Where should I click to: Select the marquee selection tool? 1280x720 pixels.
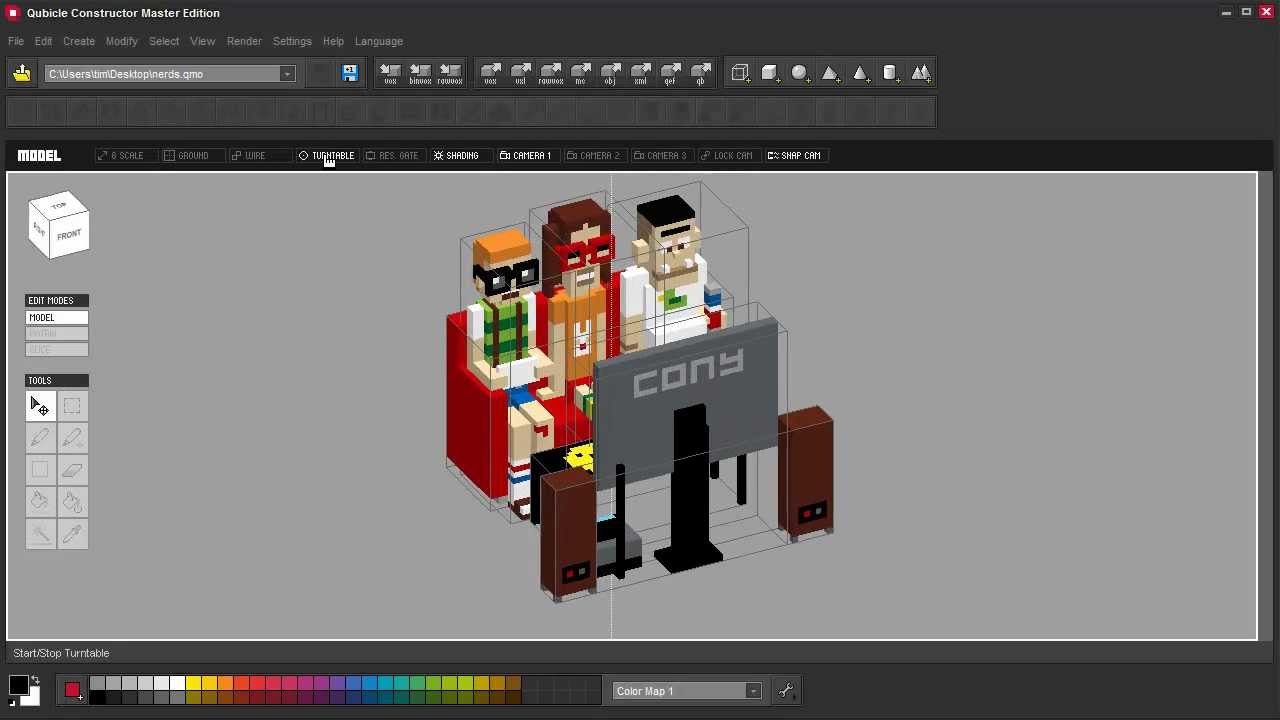pos(72,405)
